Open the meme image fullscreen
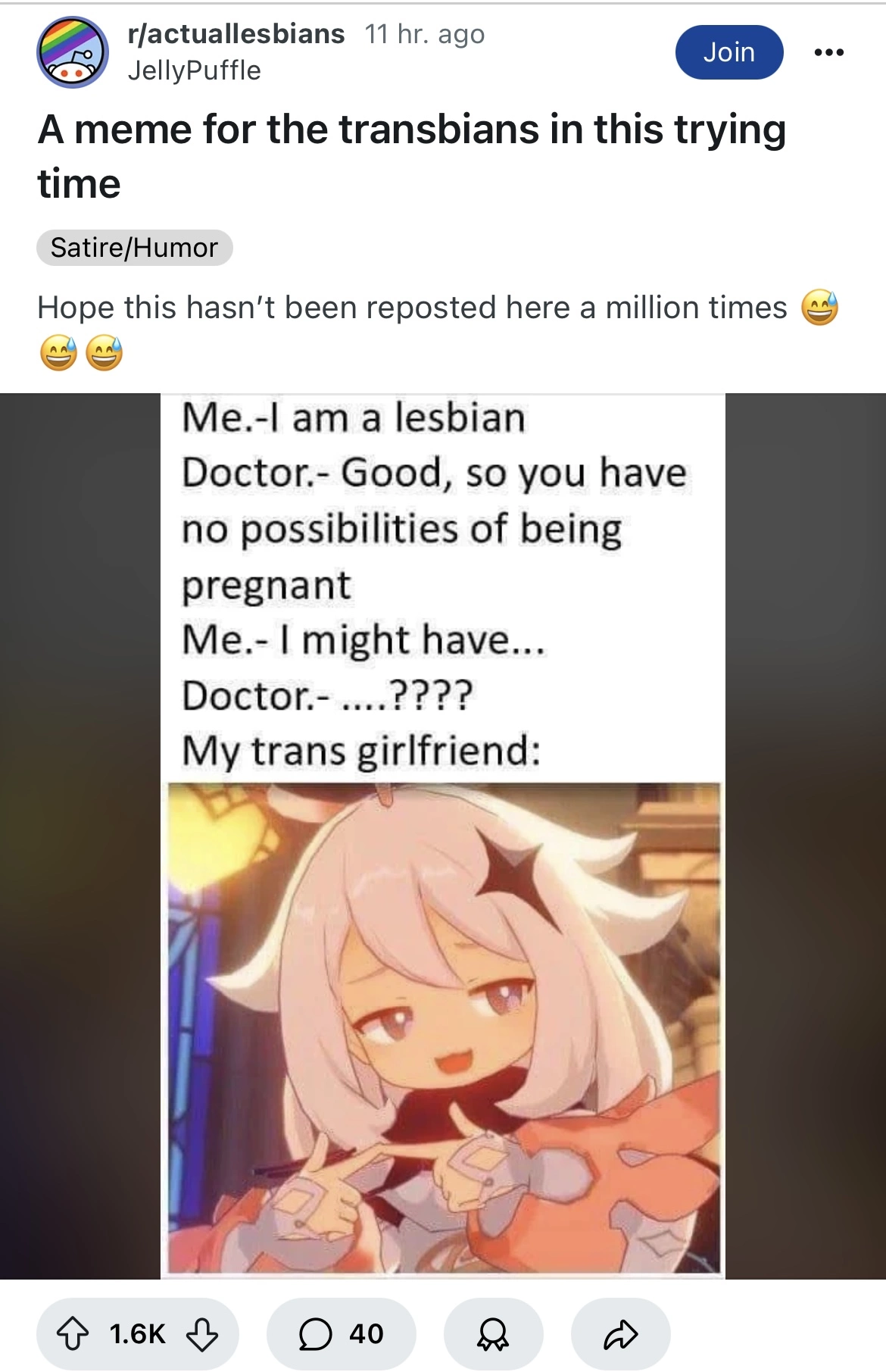886x1372 pixels. (443, 836)
